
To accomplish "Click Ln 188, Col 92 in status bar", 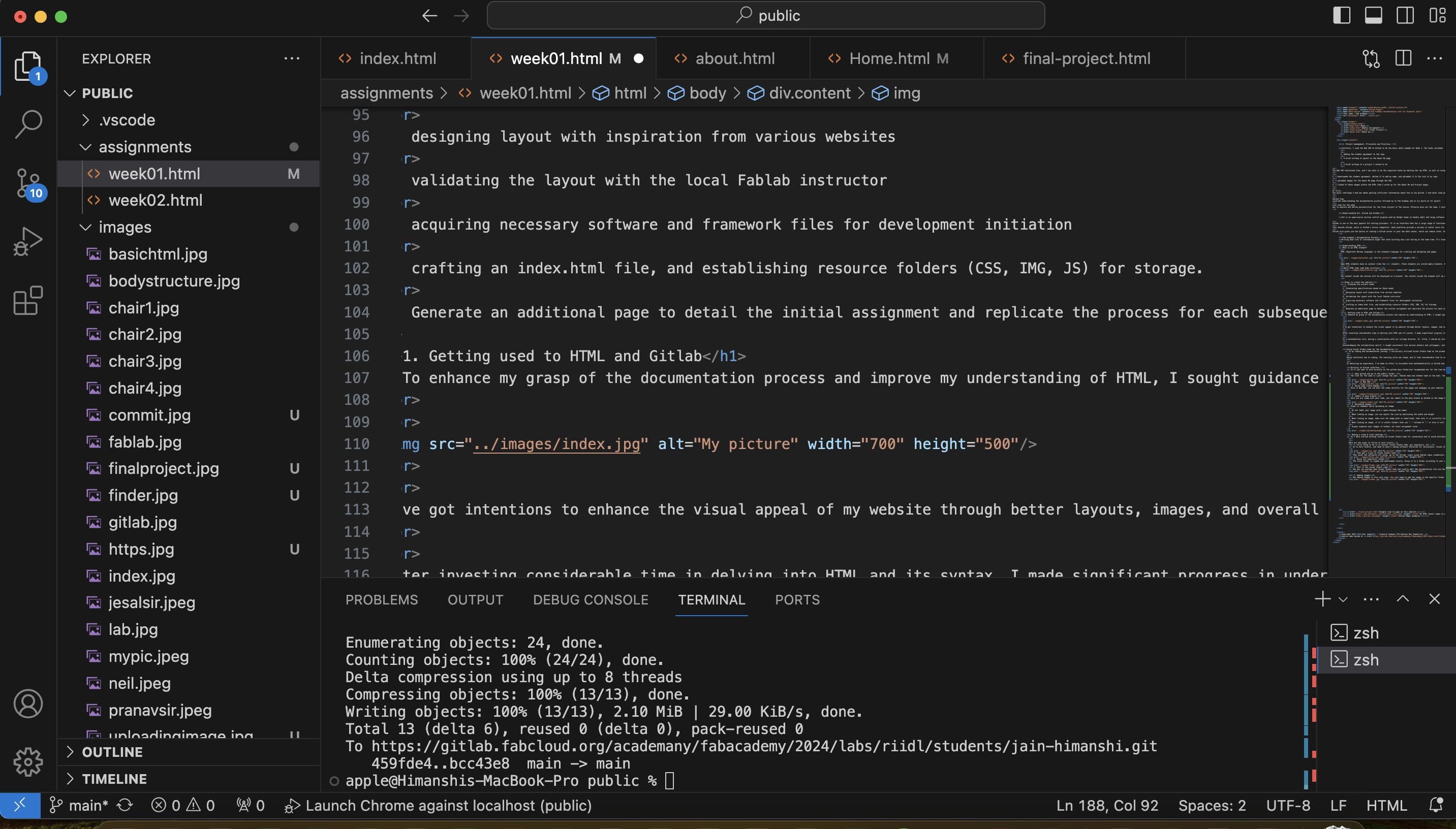I will (1107, 805).
